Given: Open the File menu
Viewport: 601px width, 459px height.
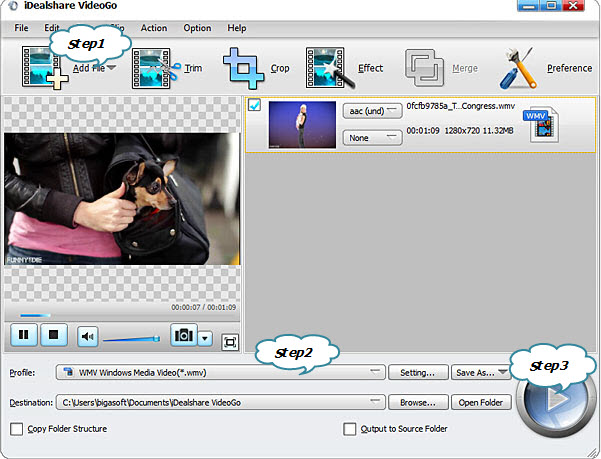Looking at the screenshot, I should (21, 28).
